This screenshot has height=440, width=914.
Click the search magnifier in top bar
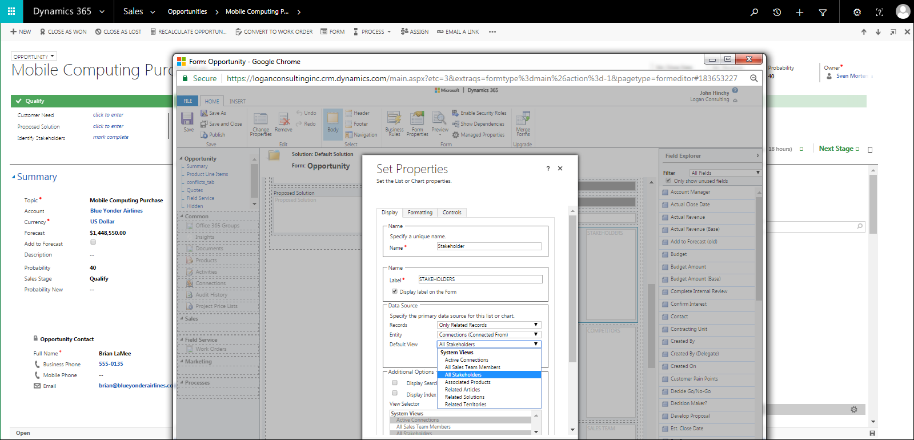click(754, 12)
